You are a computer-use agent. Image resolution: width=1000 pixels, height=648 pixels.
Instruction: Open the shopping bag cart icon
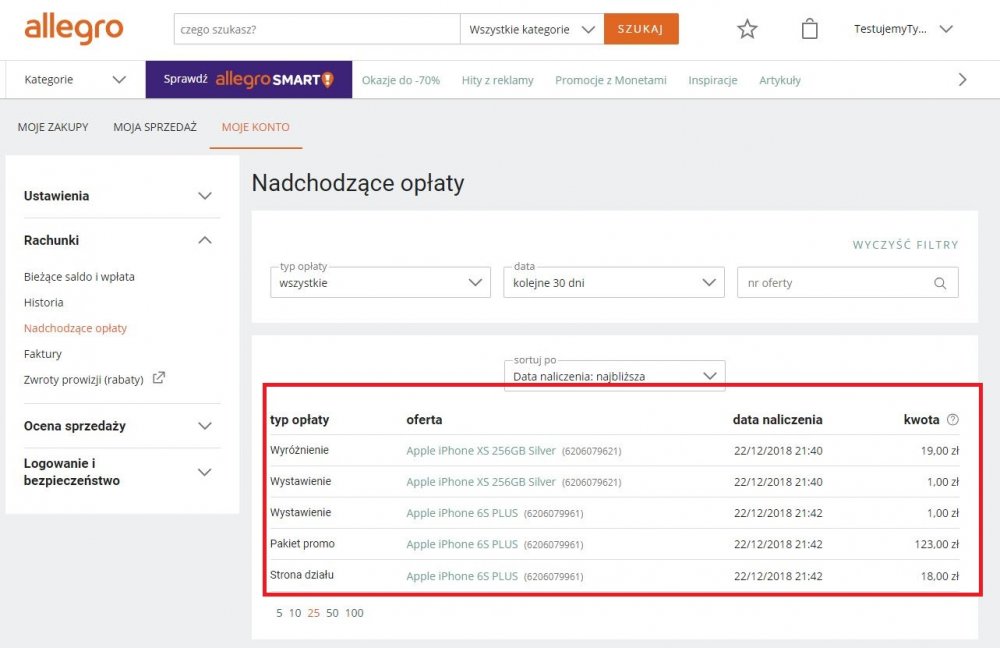coord(809,29)
